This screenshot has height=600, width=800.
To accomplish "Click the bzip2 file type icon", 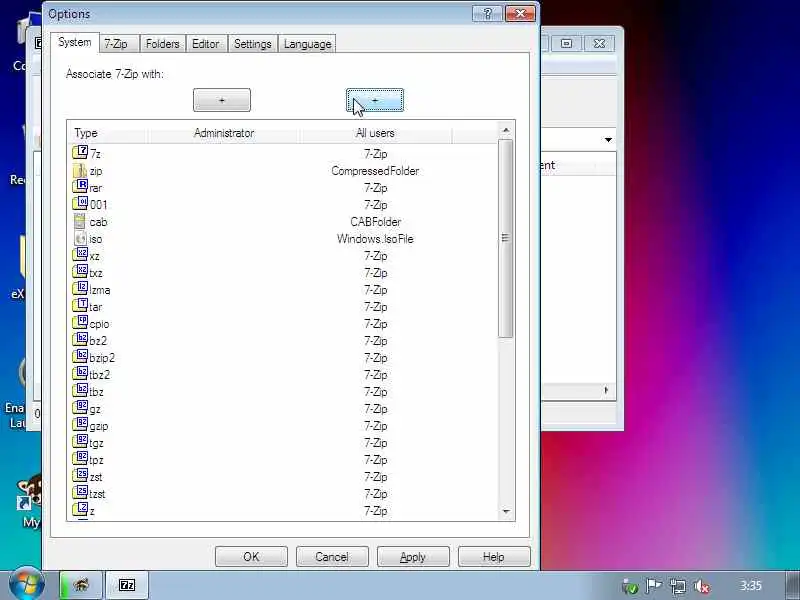I will (80, 357).
